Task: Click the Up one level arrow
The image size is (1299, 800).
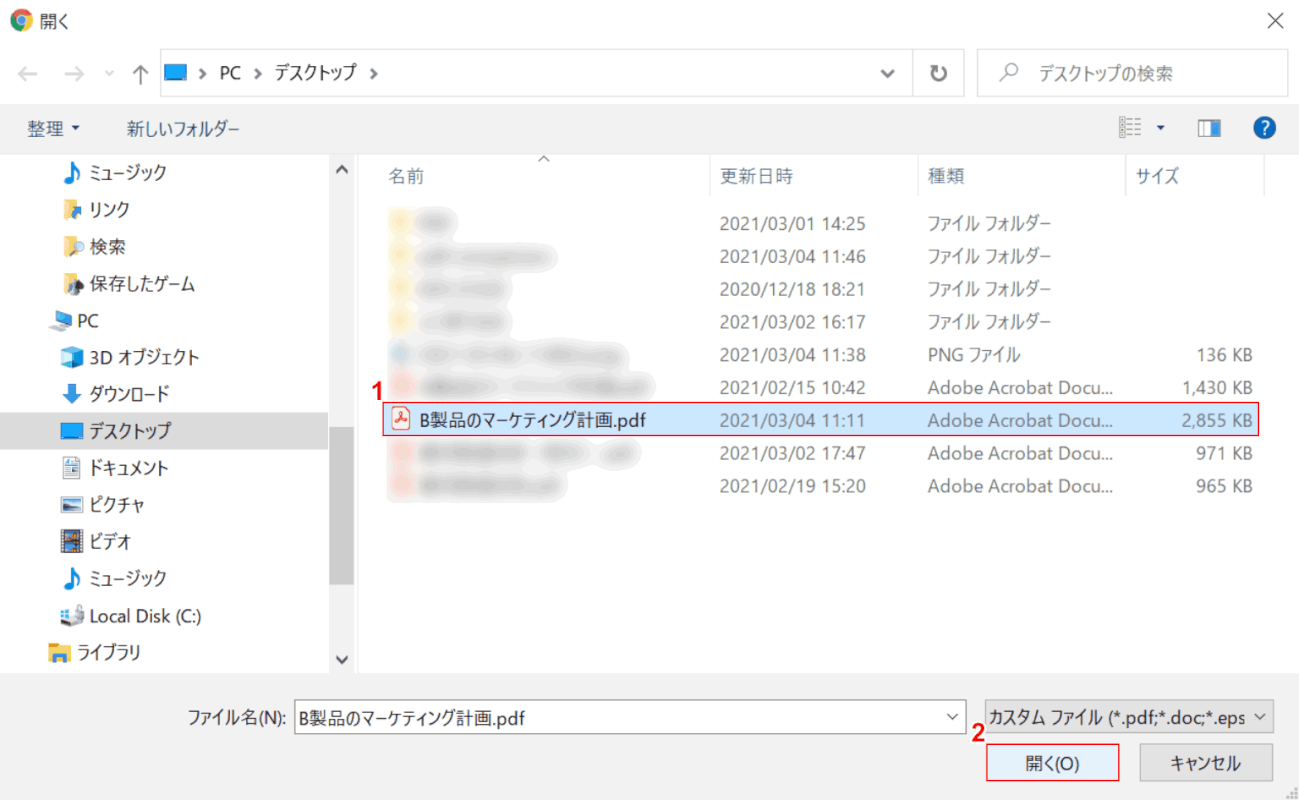Action: [x=140, y=74]
